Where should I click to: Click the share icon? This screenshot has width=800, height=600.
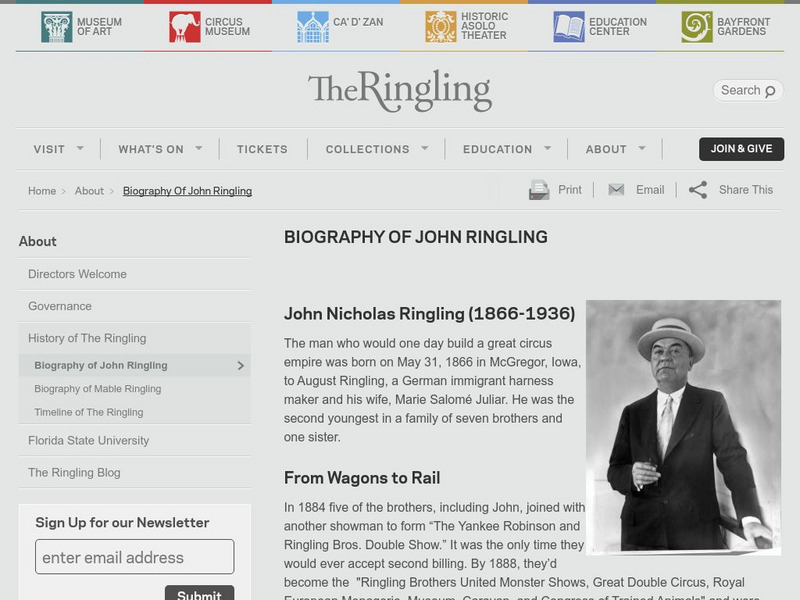(x=698, y=190)
